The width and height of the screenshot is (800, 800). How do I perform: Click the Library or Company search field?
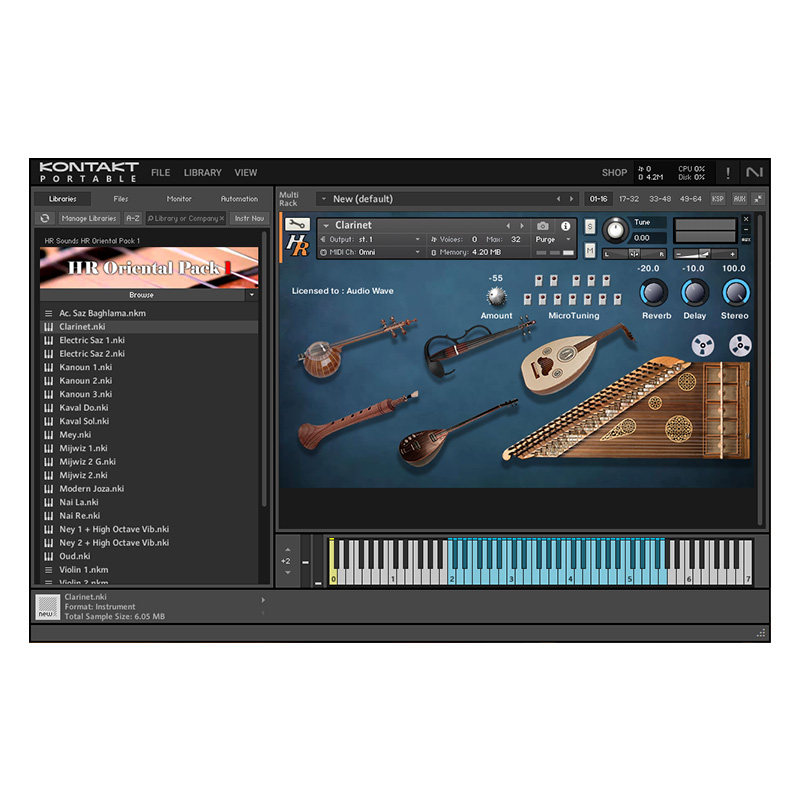[185, 218]
